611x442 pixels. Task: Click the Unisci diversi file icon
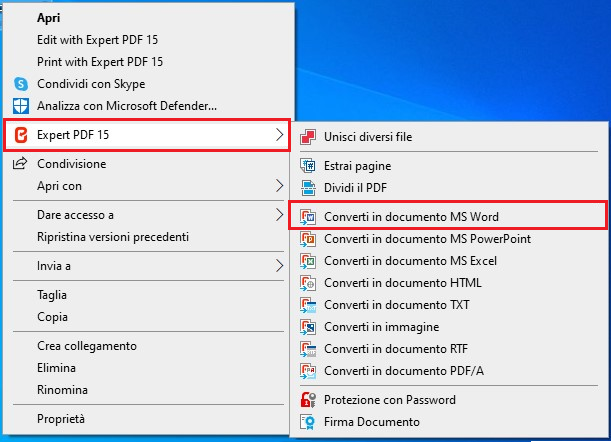click(308, 137)
